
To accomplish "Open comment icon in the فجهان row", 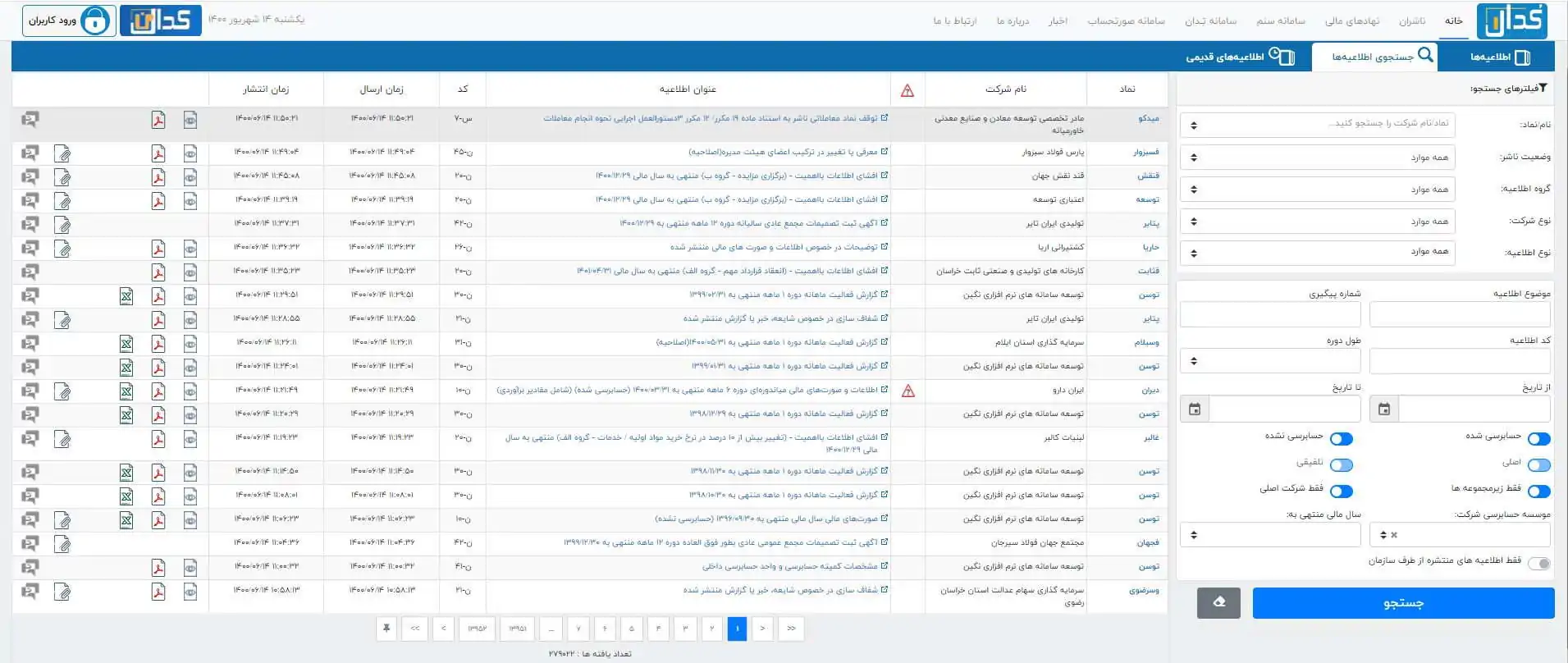I will pyautogui.click(x=30, y=543).
